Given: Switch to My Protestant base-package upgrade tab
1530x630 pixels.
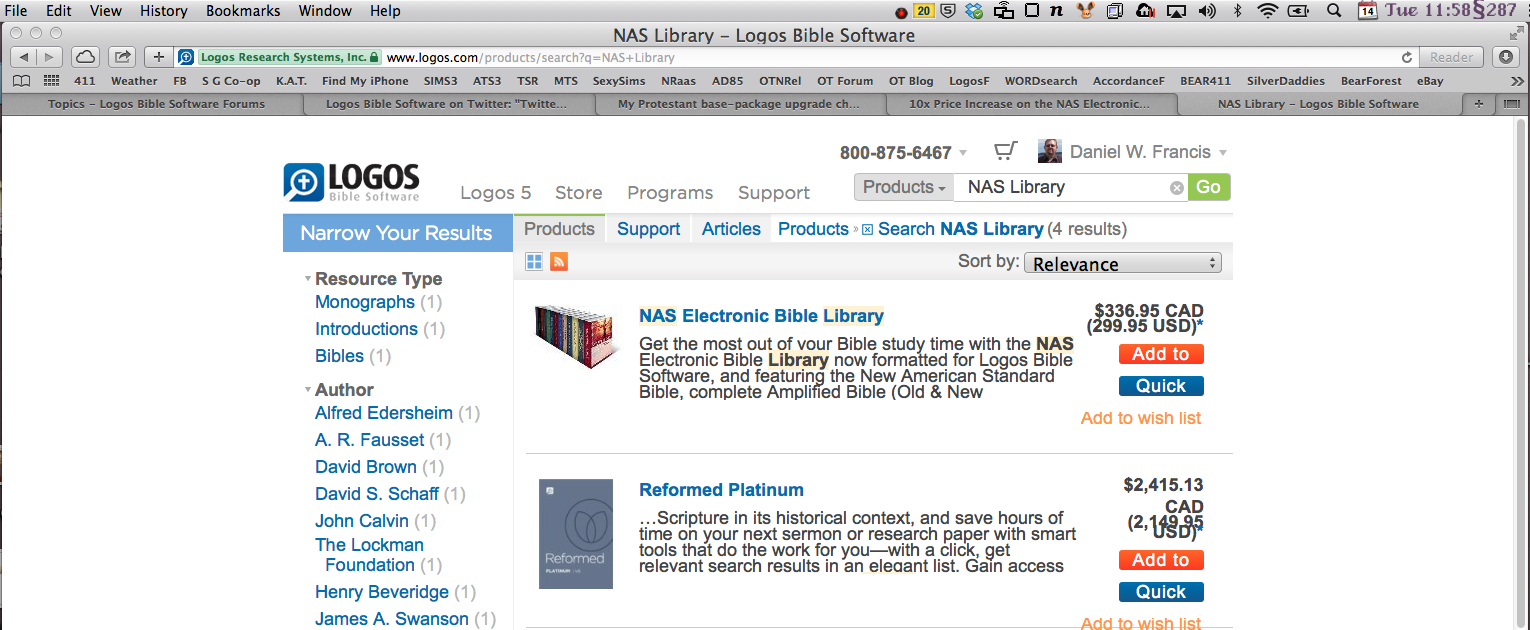Looking at the screenshot, I should pyautogui.click(x=738, y=103).
